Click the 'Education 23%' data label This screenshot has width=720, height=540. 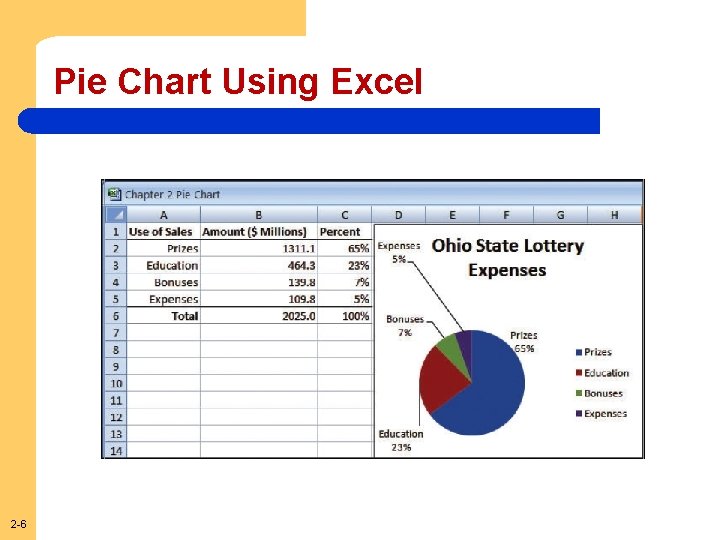[401, 440]
